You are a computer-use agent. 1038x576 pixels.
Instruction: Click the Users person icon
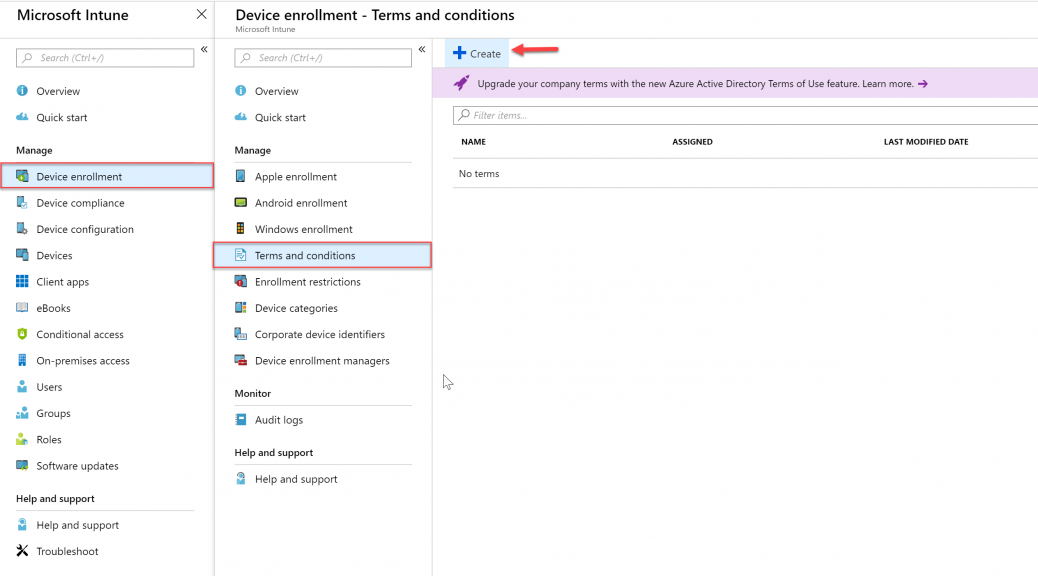tap(23, 387)
